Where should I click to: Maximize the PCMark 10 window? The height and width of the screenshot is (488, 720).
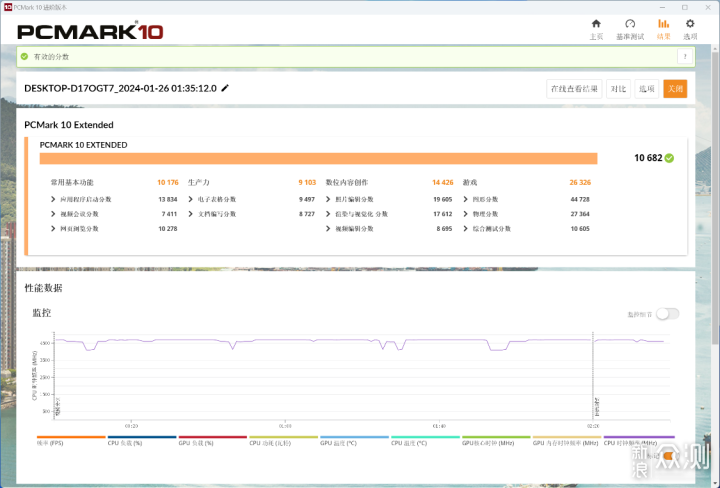pos(685,7)
